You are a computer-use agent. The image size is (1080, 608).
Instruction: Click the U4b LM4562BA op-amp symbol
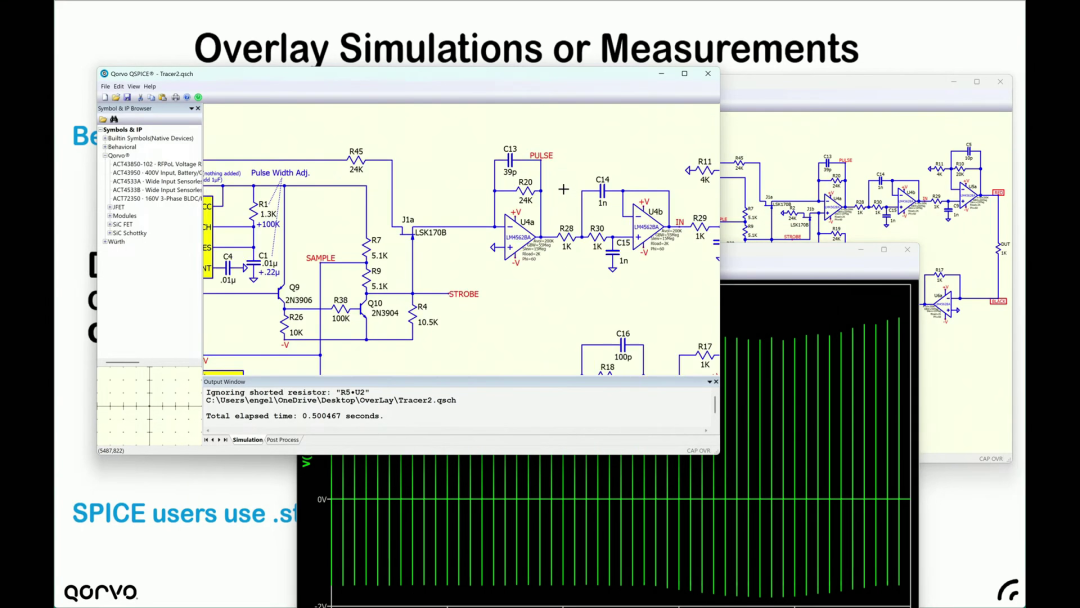click(649, 227)
